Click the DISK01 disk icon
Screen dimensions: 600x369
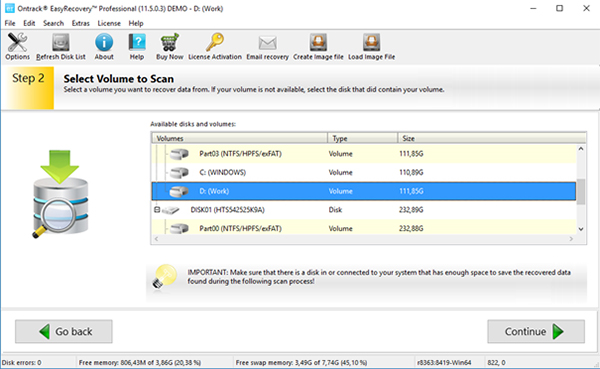171,210
